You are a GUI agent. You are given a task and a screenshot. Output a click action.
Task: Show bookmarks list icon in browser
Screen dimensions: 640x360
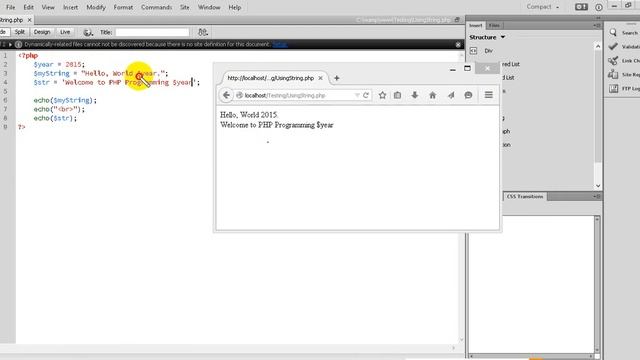(398, 95)
